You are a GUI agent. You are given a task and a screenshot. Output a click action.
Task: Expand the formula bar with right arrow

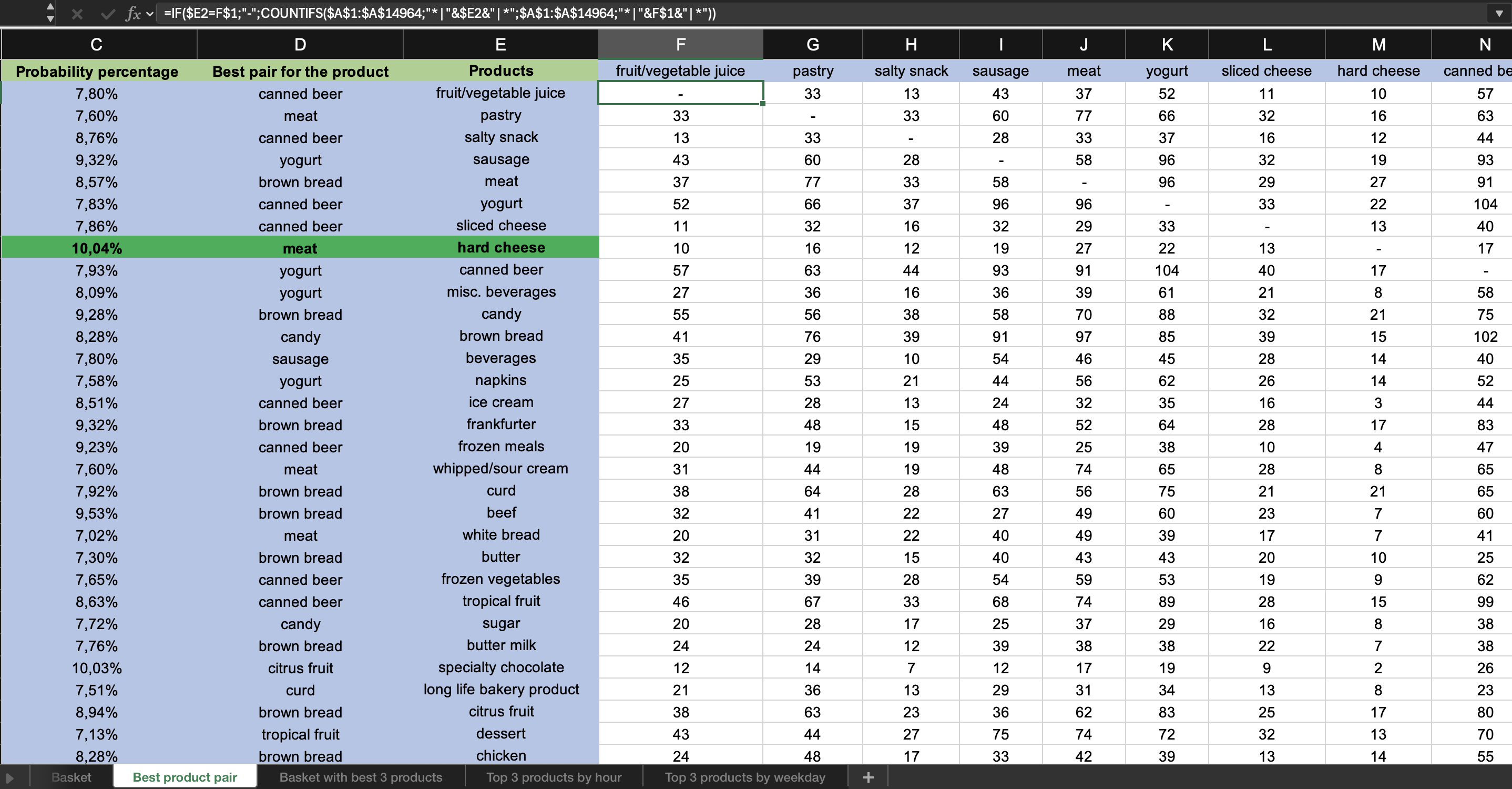click(x=1498, y=14)
